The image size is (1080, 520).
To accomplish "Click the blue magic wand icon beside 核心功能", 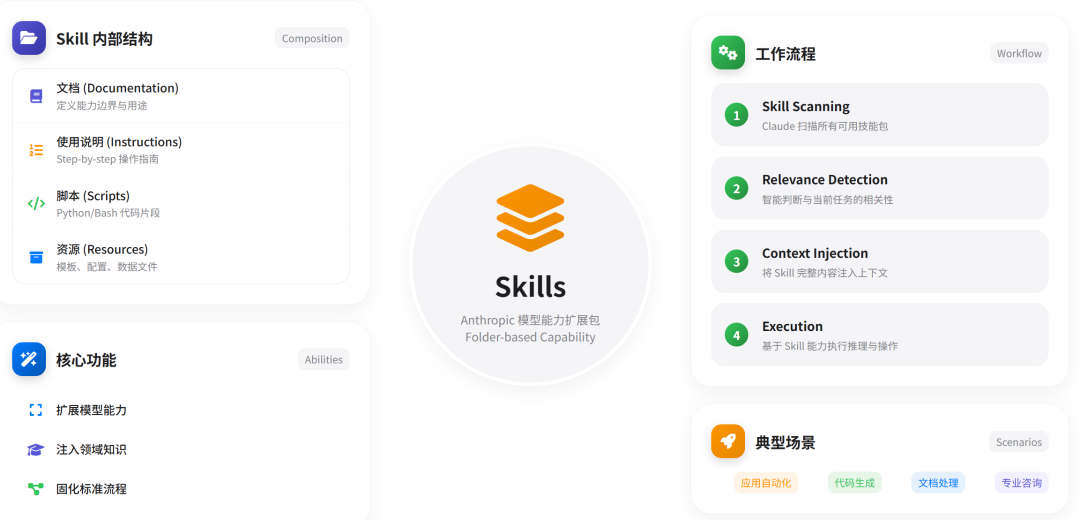I will pyautogui.click(x=29, y=359).
